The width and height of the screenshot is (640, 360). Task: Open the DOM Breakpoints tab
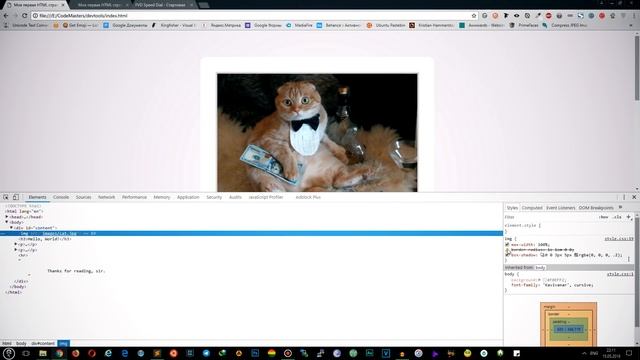tap(596, 208)
